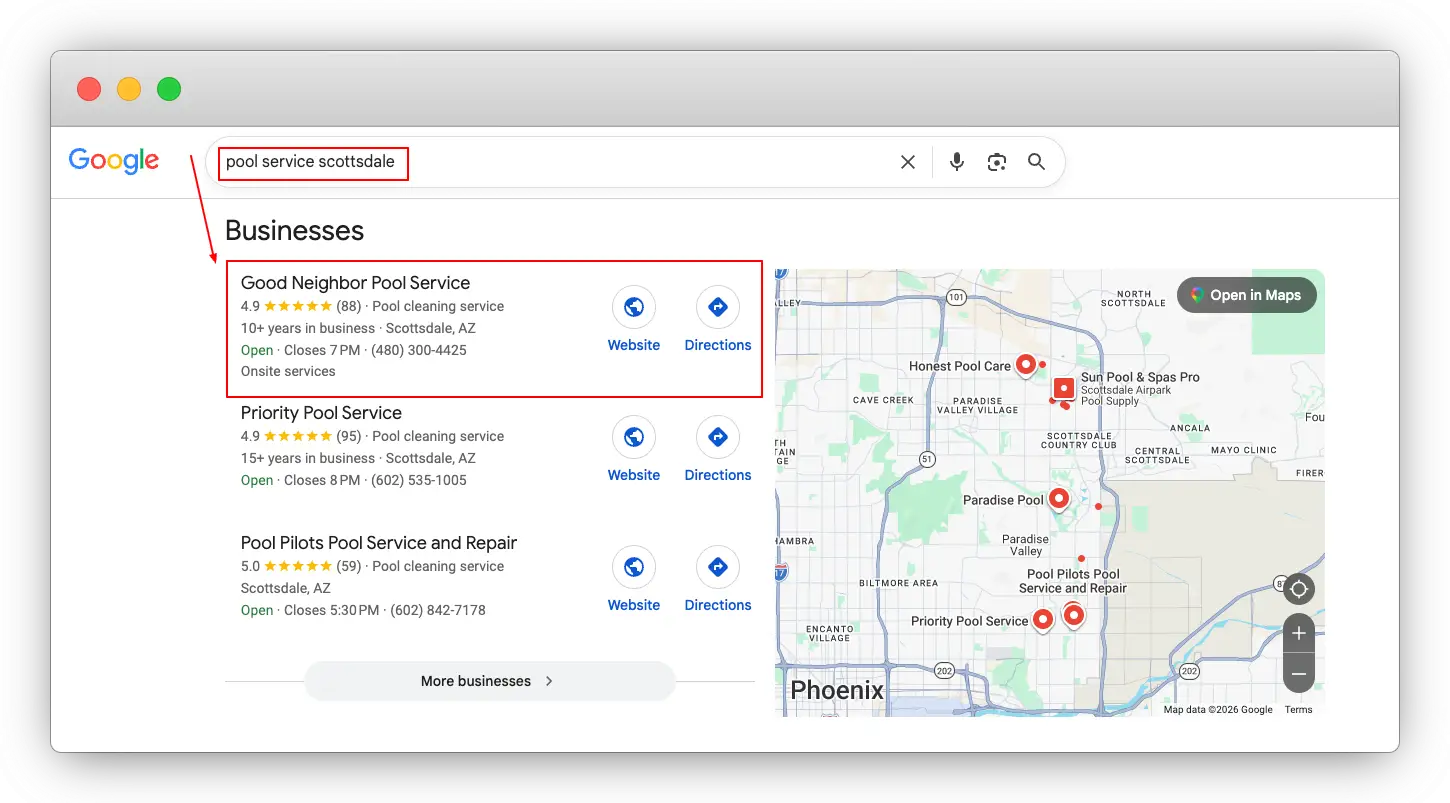
Task: Click the Website label under Good Neighbor
Action: [x=634, y=345]
